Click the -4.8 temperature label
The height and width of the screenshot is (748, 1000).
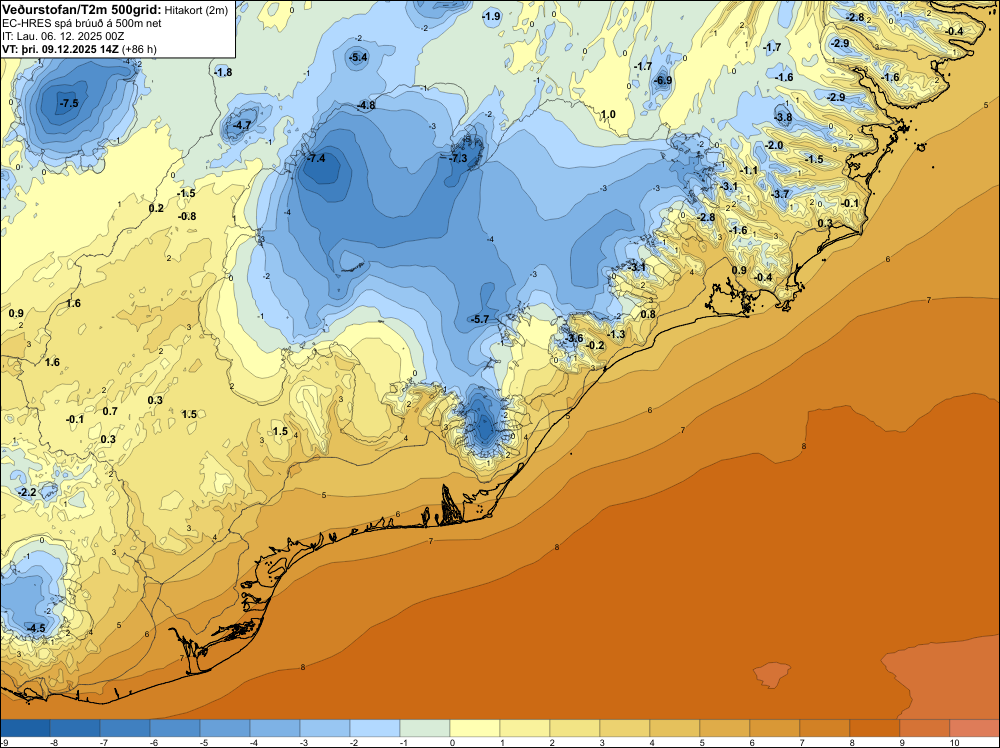[366, 105]
